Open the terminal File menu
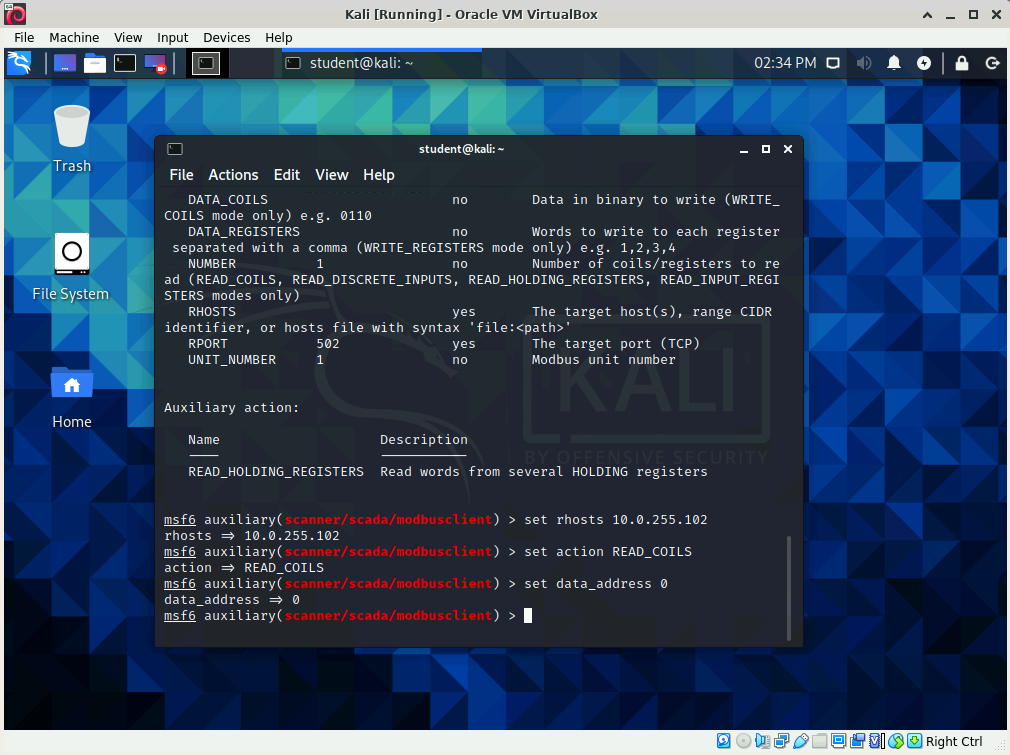 point(181,175)
